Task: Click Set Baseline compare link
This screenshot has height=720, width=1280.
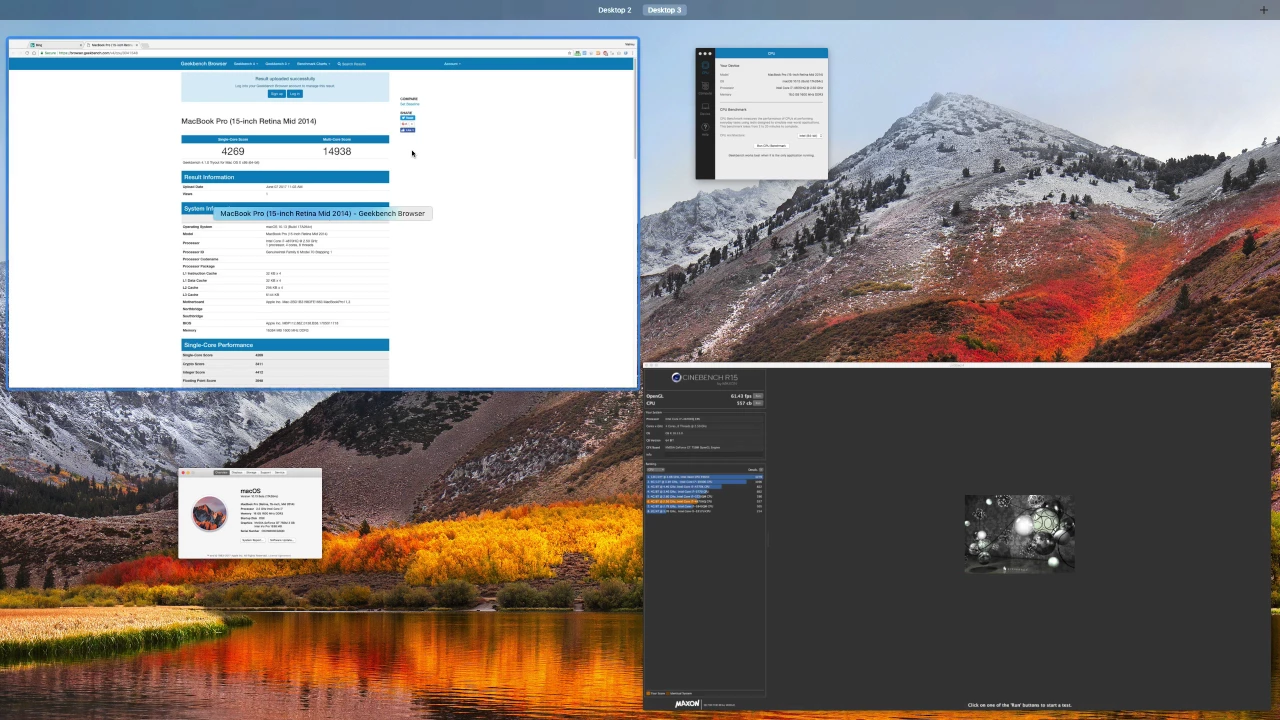Action: tap(410, 104)
